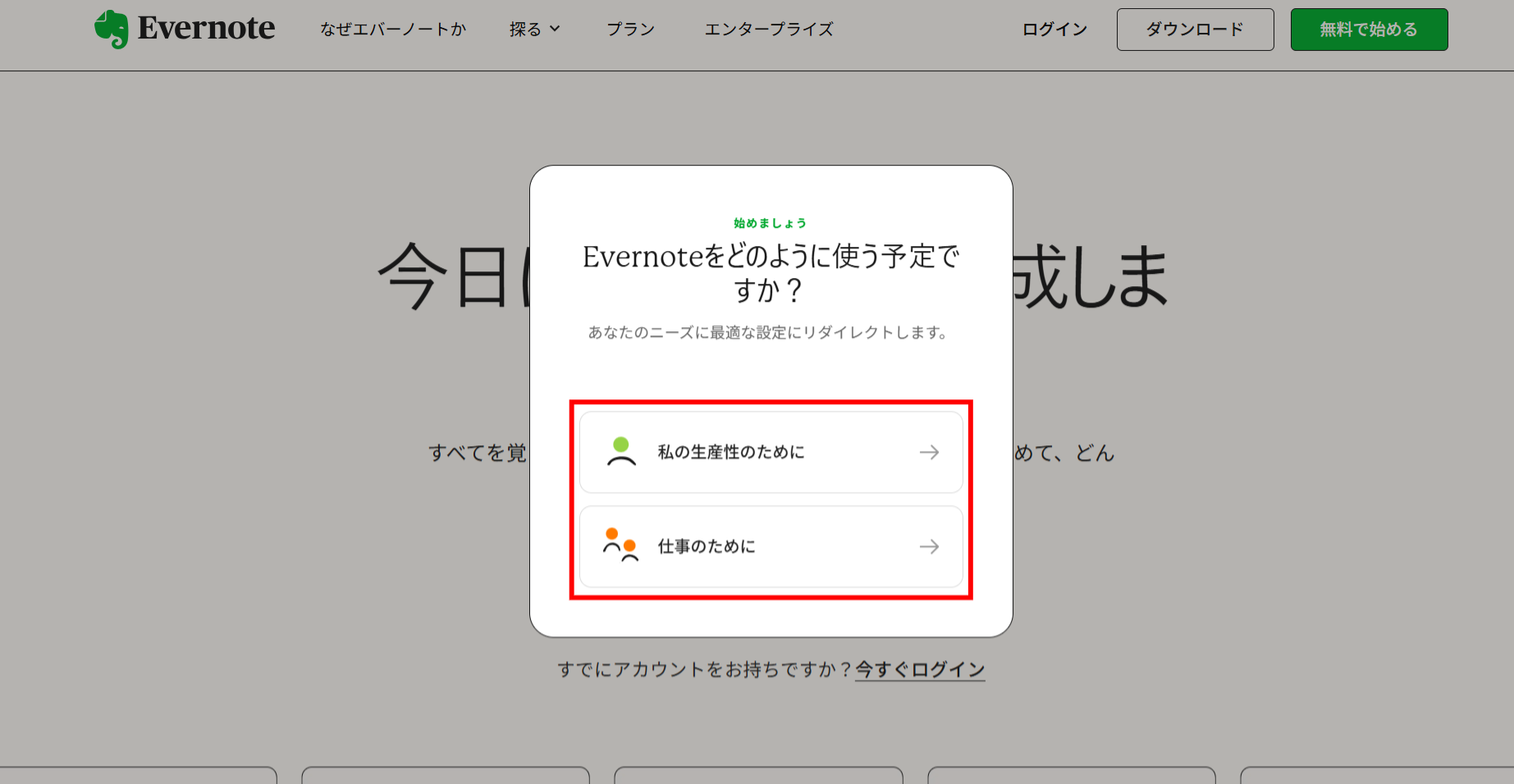Click the arrow icon next to 仕事のために

click(929, 546)
